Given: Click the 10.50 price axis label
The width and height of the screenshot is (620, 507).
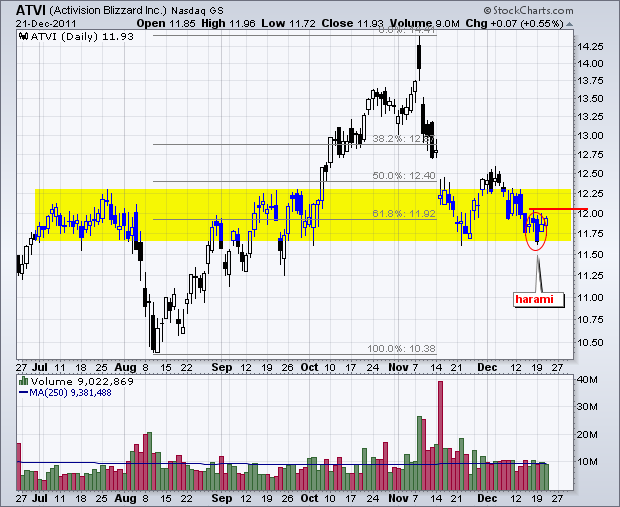Looking at the screenshot, I should tap(590, 342).
